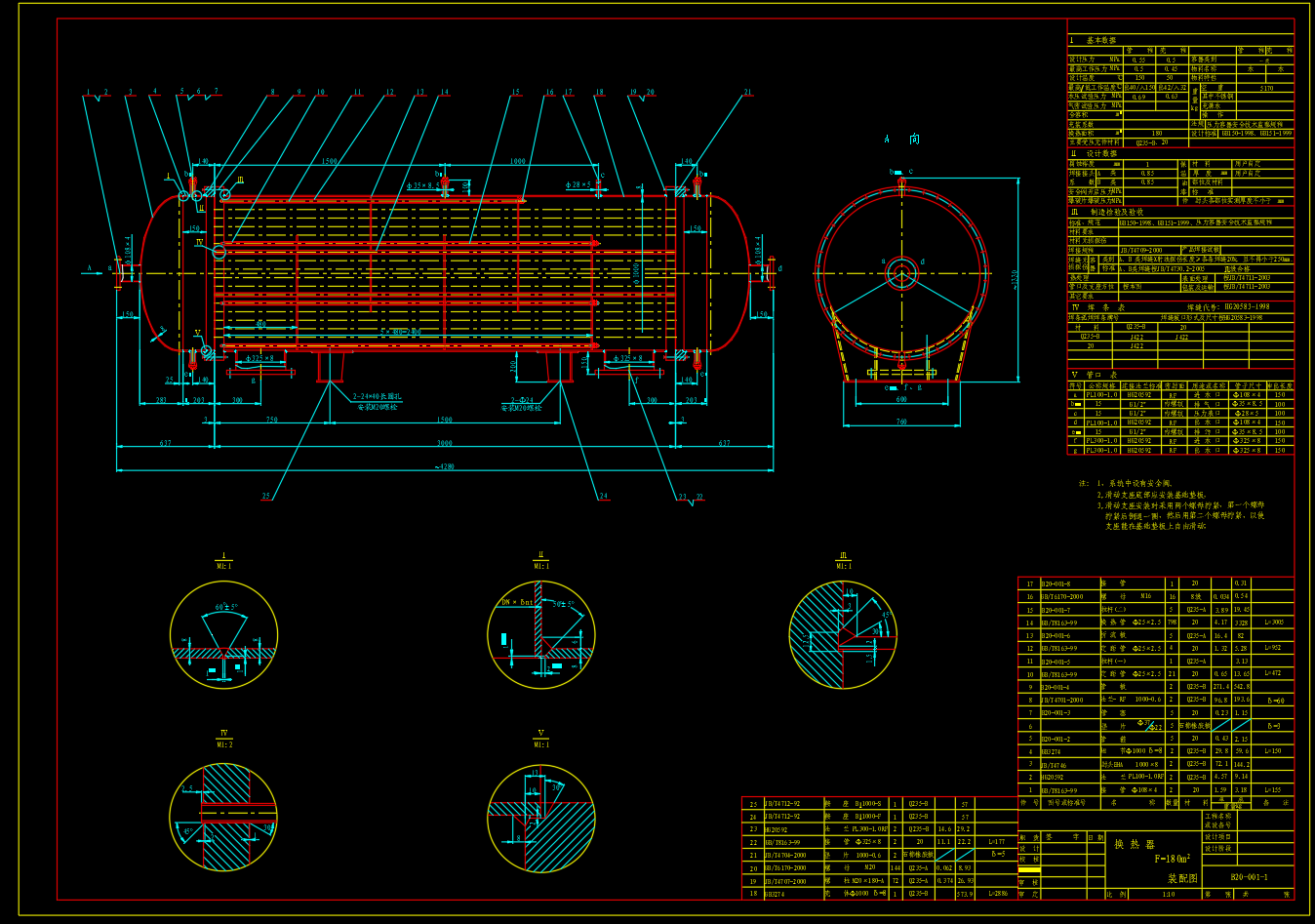
Task: Select the detail view IV section circle
Action: coord(223,816)
